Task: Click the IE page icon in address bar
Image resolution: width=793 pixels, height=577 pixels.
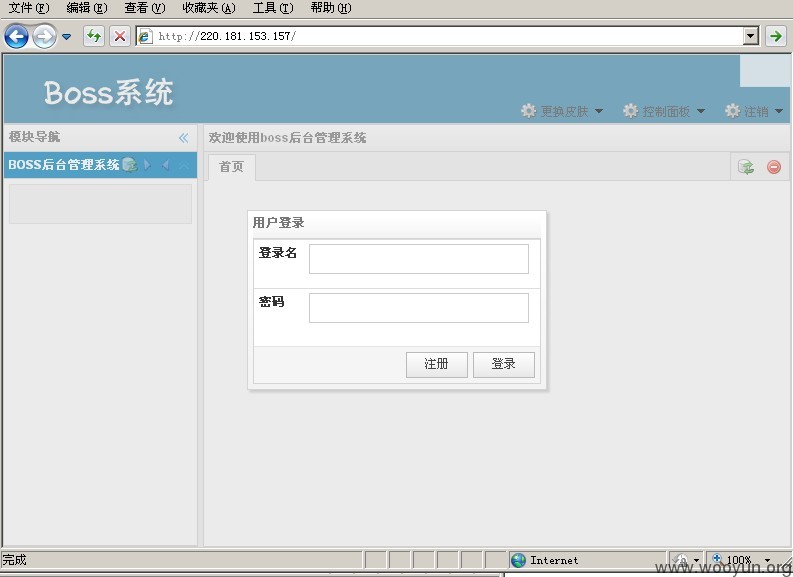Action: click(x=145, y=36)
